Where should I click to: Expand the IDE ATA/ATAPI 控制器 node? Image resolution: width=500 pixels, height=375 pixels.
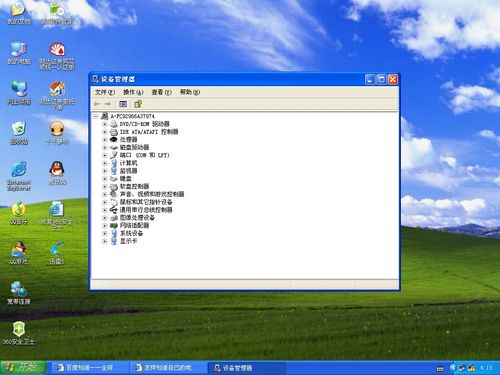click(x=104, y=132)
